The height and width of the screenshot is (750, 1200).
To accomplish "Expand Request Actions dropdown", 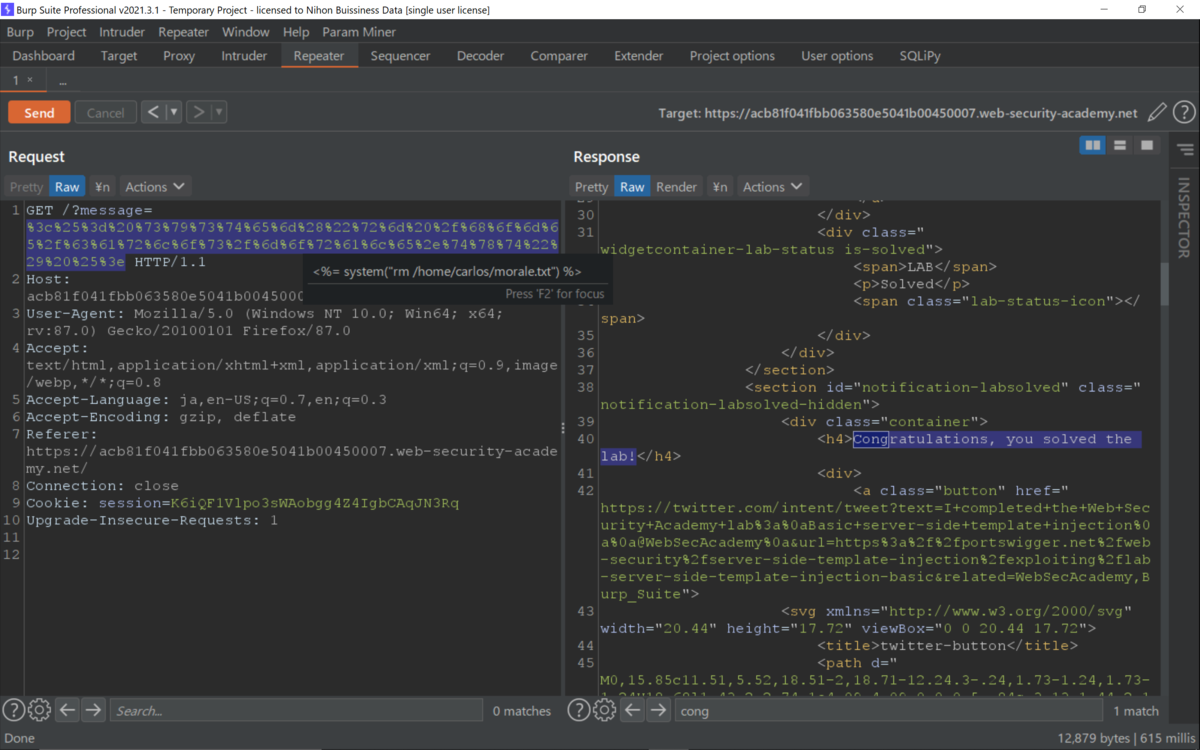I will 155,186.
